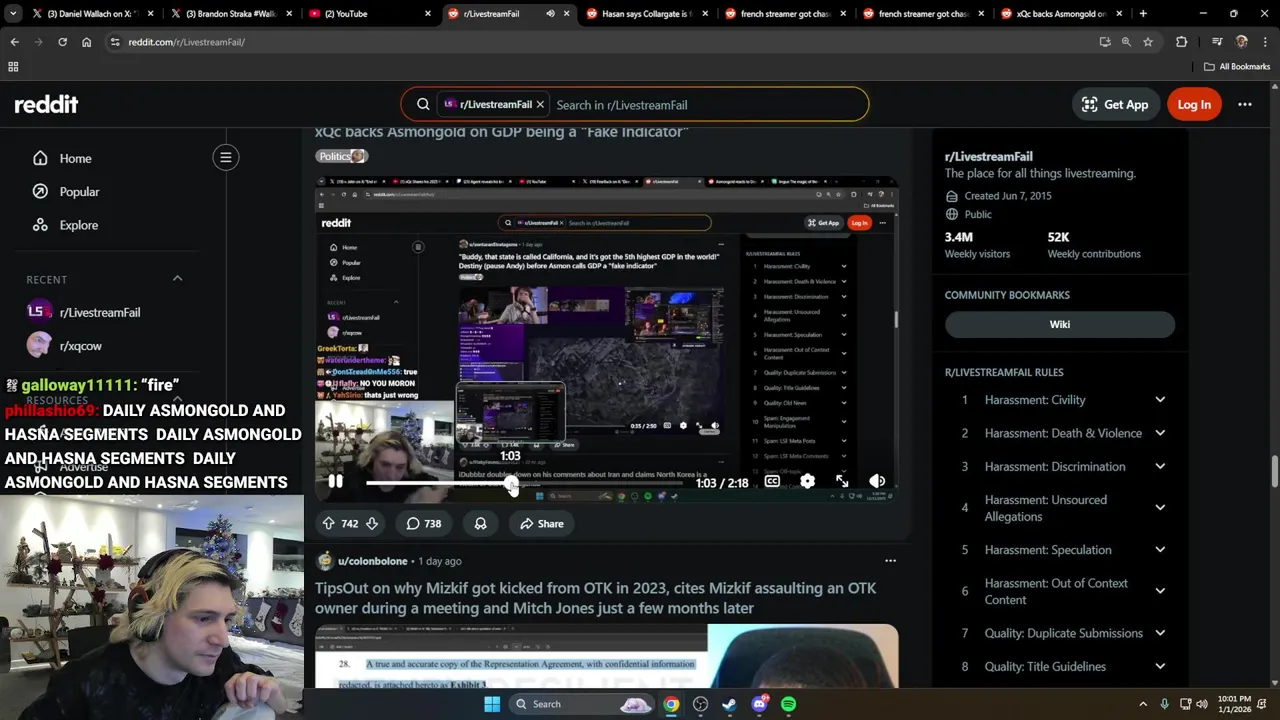Pause the Reddit video player
This screenshot has width=1280, height=720.
[x=336, y=482]
